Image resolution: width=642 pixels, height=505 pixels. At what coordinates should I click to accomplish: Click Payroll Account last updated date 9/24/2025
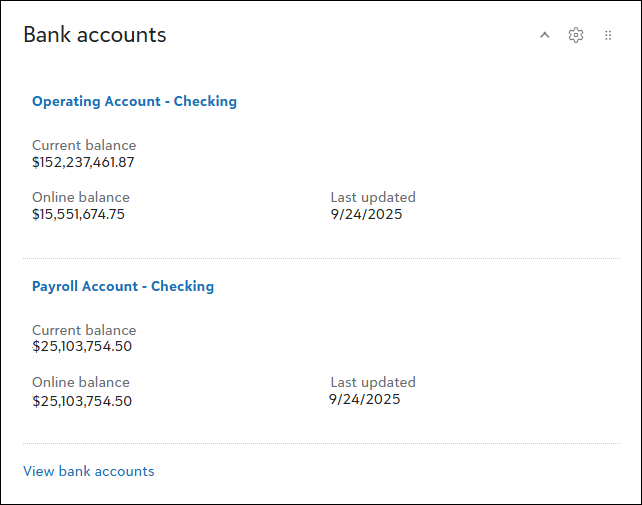[365, 399]
